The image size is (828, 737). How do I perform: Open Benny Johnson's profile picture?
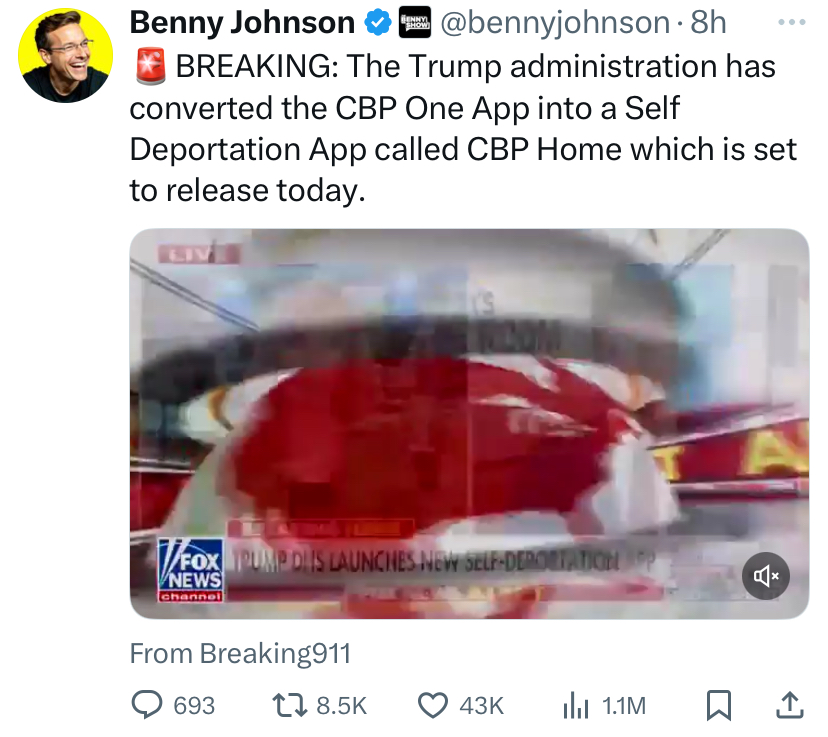click(x=65, y=55)
